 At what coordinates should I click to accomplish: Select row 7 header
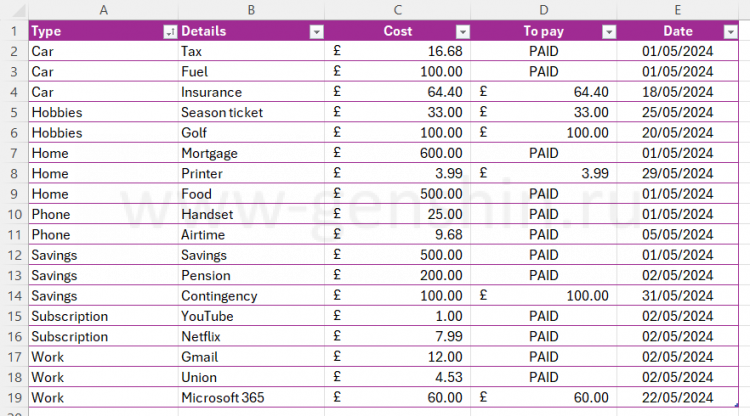14,153
